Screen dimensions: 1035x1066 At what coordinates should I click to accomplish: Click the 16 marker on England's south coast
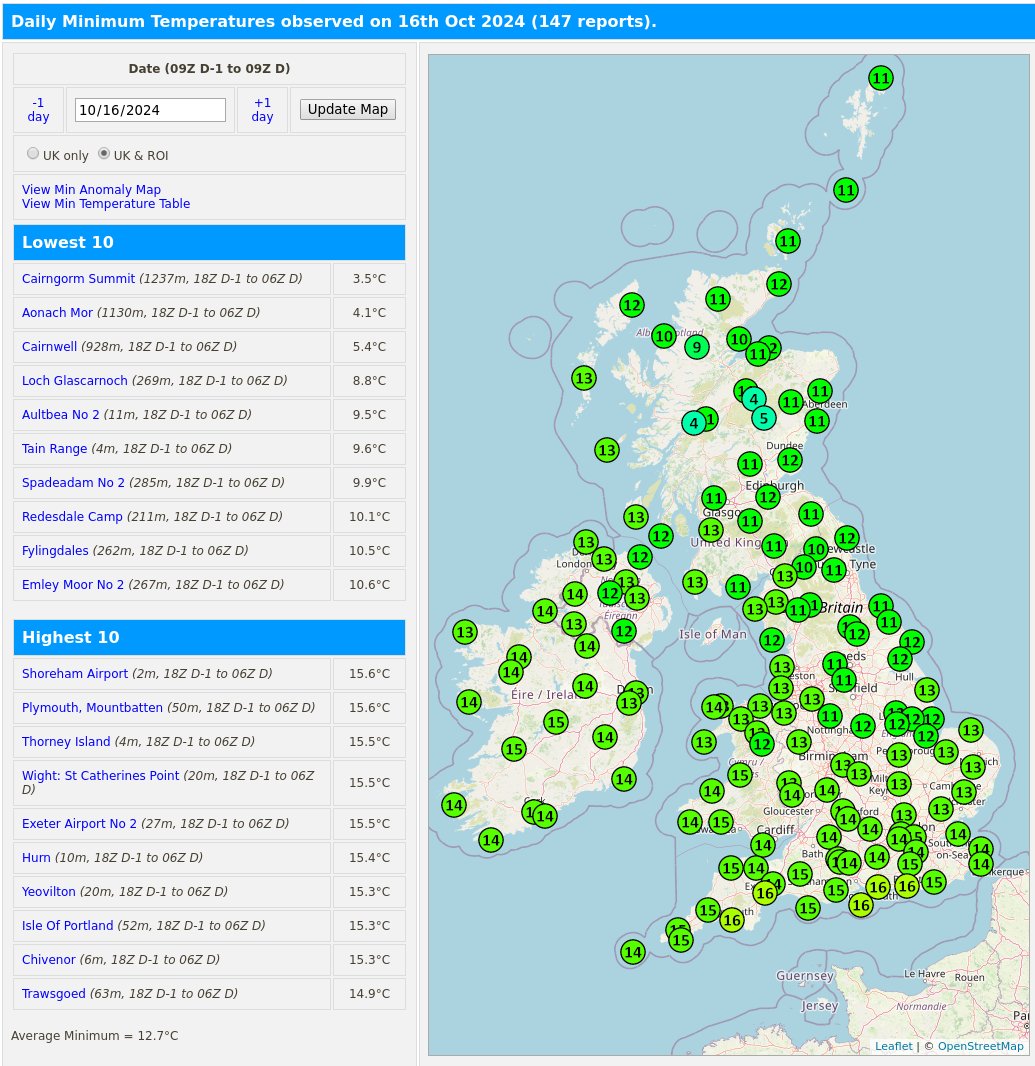861,904
